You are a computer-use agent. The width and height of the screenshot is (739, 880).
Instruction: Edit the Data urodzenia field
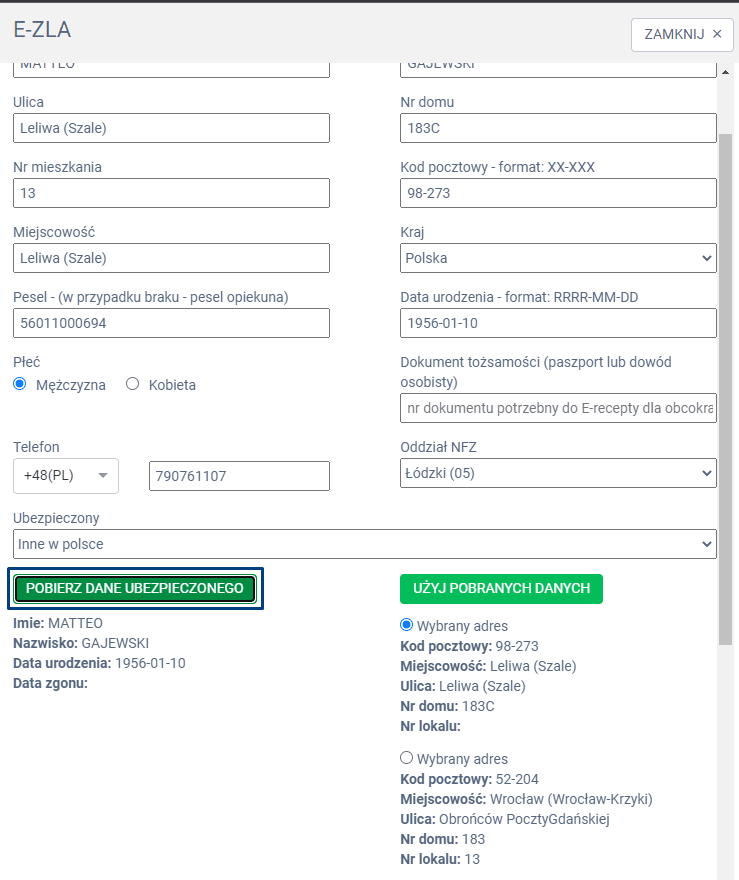click(x=558, y=323)
